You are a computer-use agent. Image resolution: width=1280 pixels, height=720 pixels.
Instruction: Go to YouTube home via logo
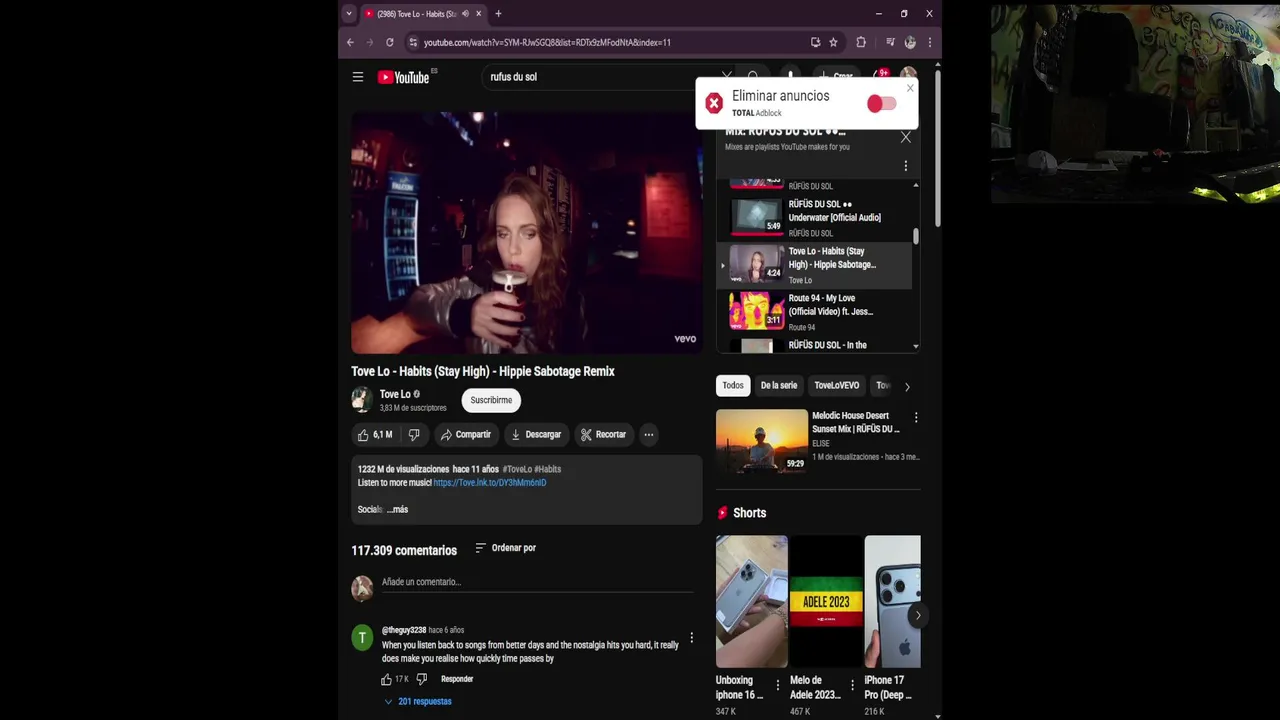[403, 77]
